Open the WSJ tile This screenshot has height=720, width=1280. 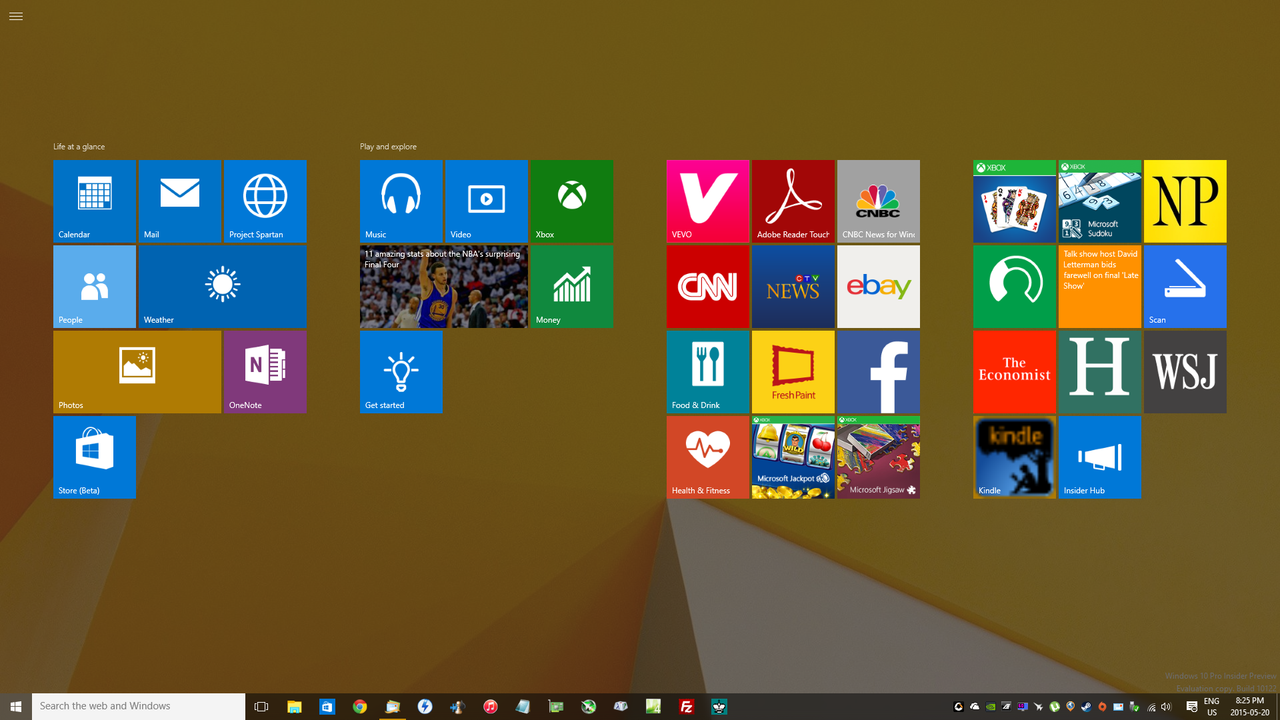[1185, 372]
